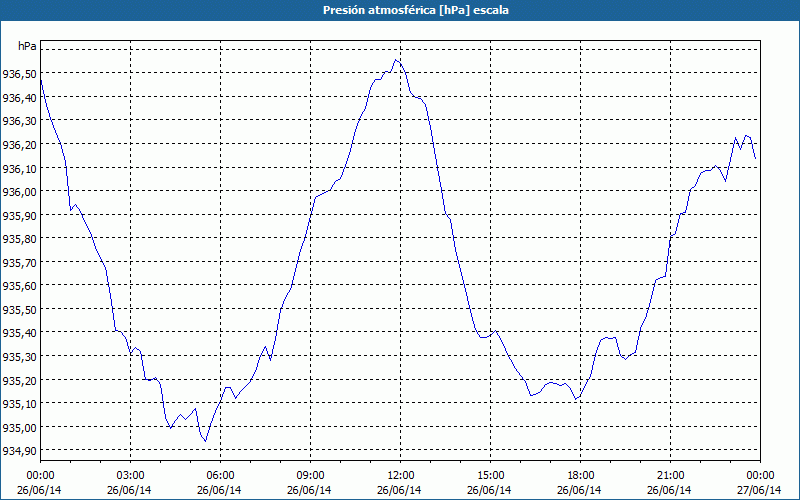Click the "935,00" y-axis label

(x=19, y=427)
